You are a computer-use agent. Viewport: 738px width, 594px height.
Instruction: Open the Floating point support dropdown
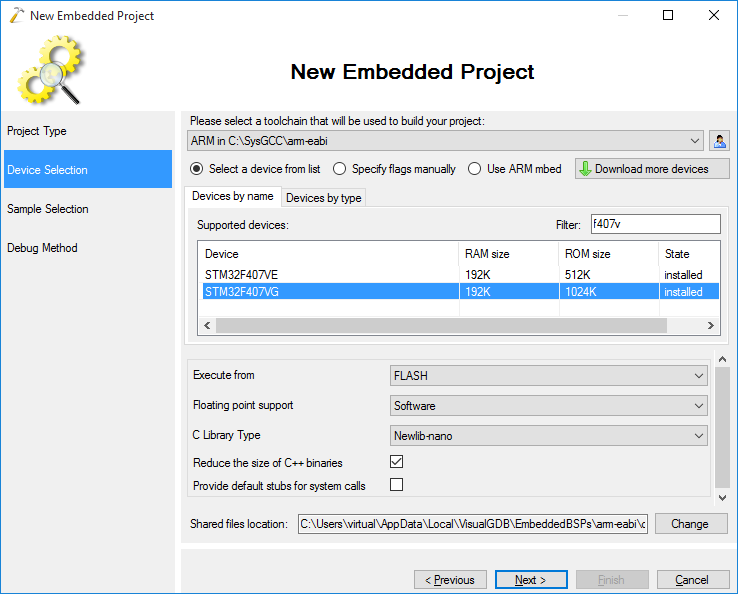coord(548,406)
